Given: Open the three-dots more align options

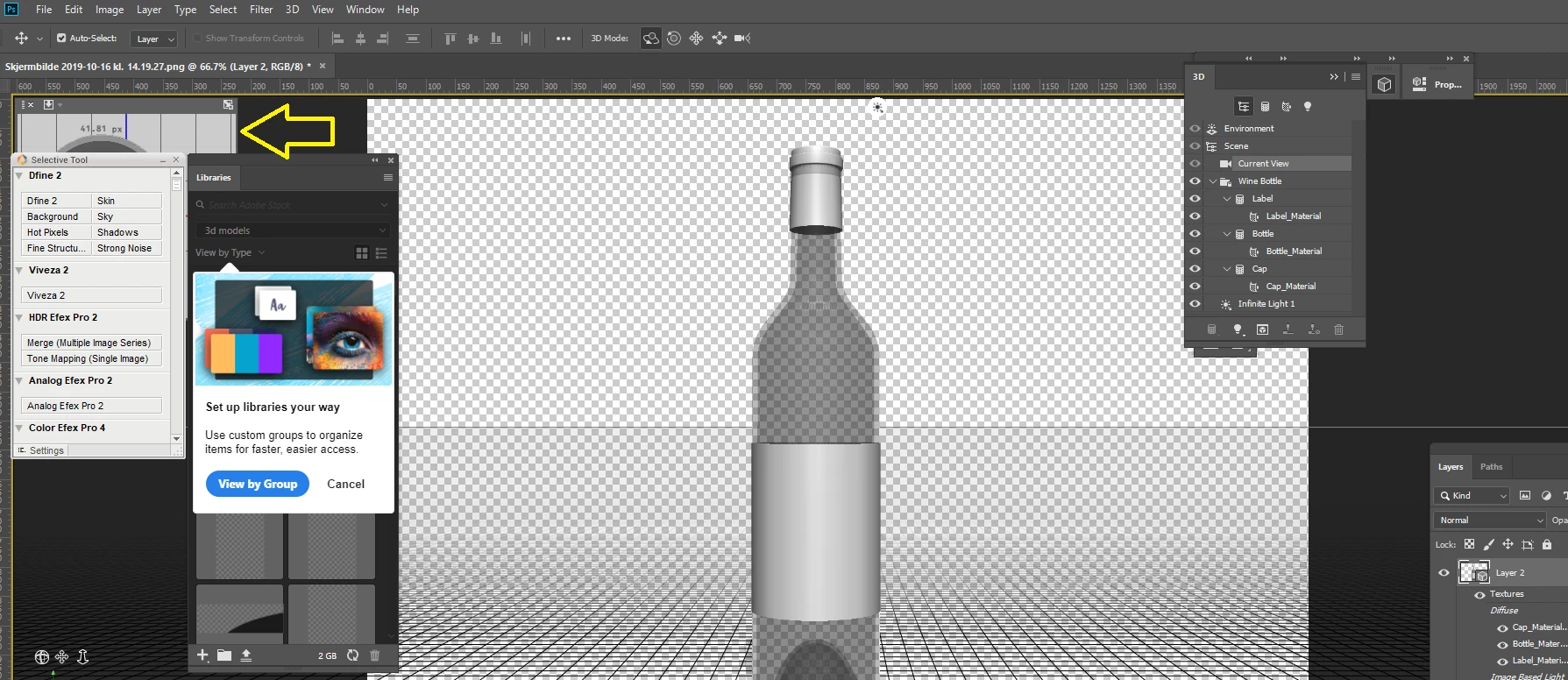Looking at the screenshot, I should (564, 38).
